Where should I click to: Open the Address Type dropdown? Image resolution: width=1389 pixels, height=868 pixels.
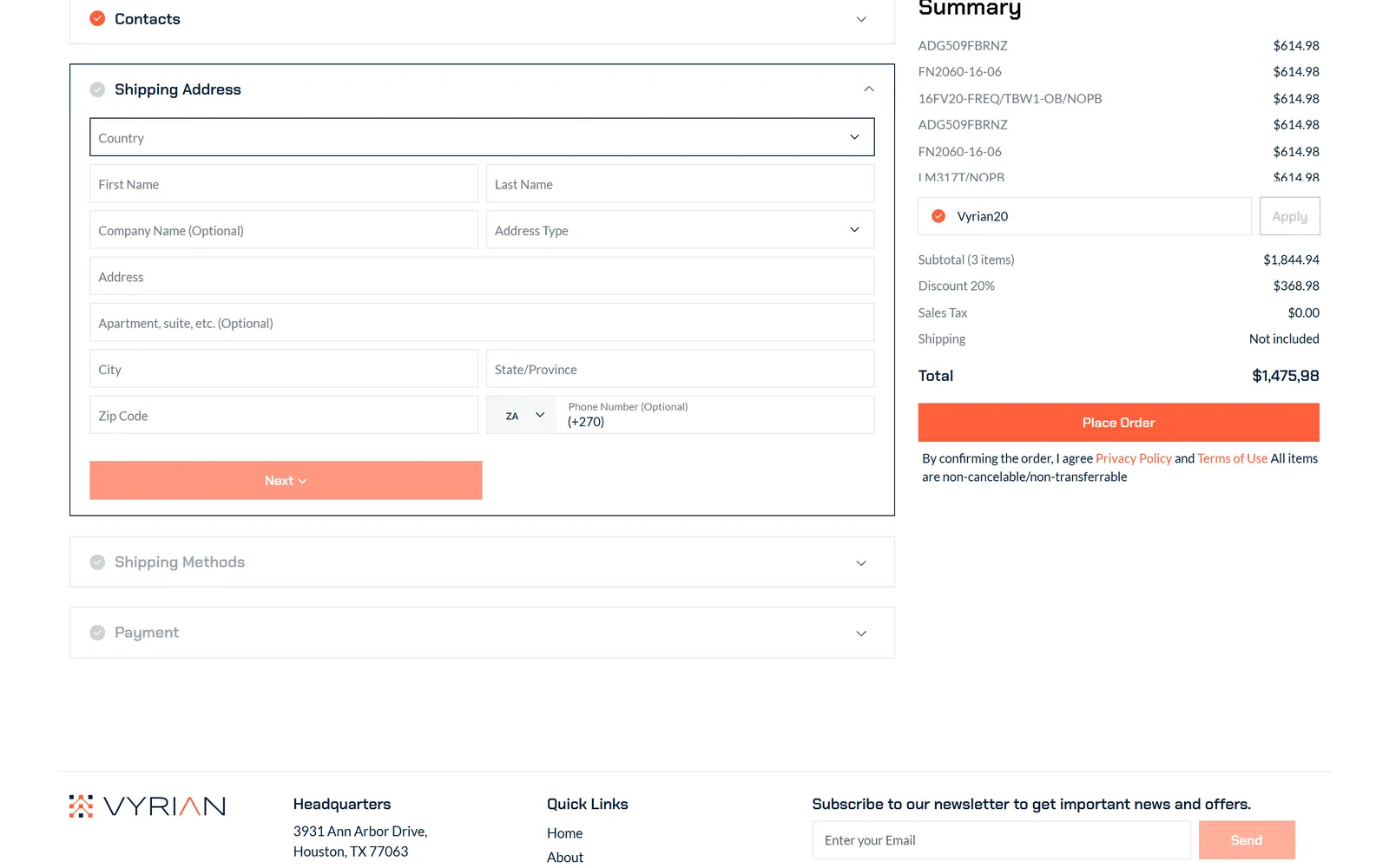pos(680,230)
